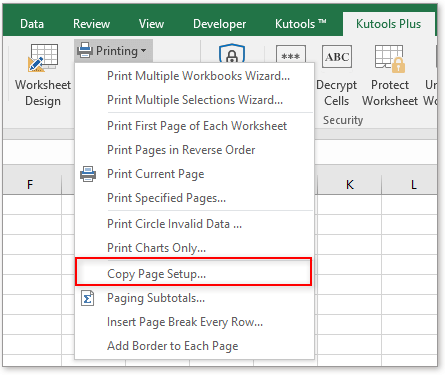This screenshot has width=445, height=375.
Task: Switch to the Data tab
Action: point(32,24)
